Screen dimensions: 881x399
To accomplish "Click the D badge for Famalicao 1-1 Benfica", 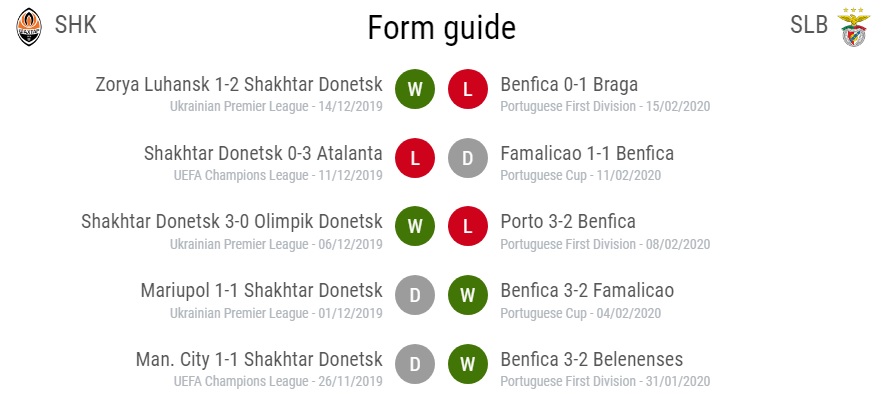I will (467, 158).
